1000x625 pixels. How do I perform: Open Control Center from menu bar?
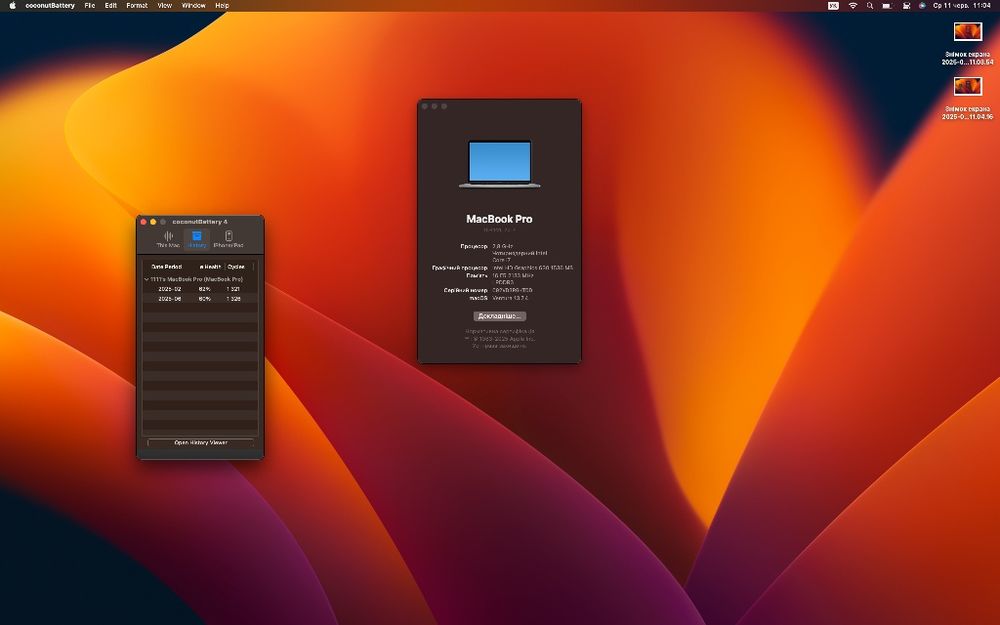click(906, 5)
